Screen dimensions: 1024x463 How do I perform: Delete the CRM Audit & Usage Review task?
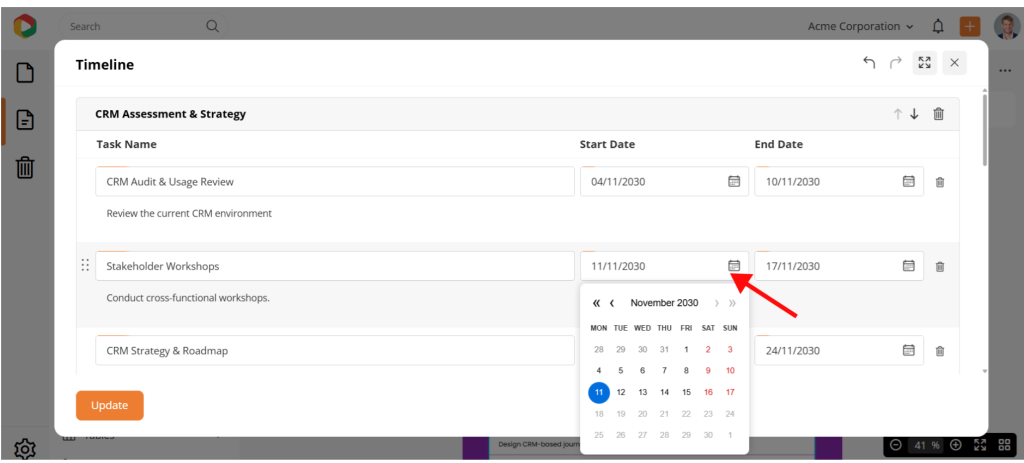[939, 182]
